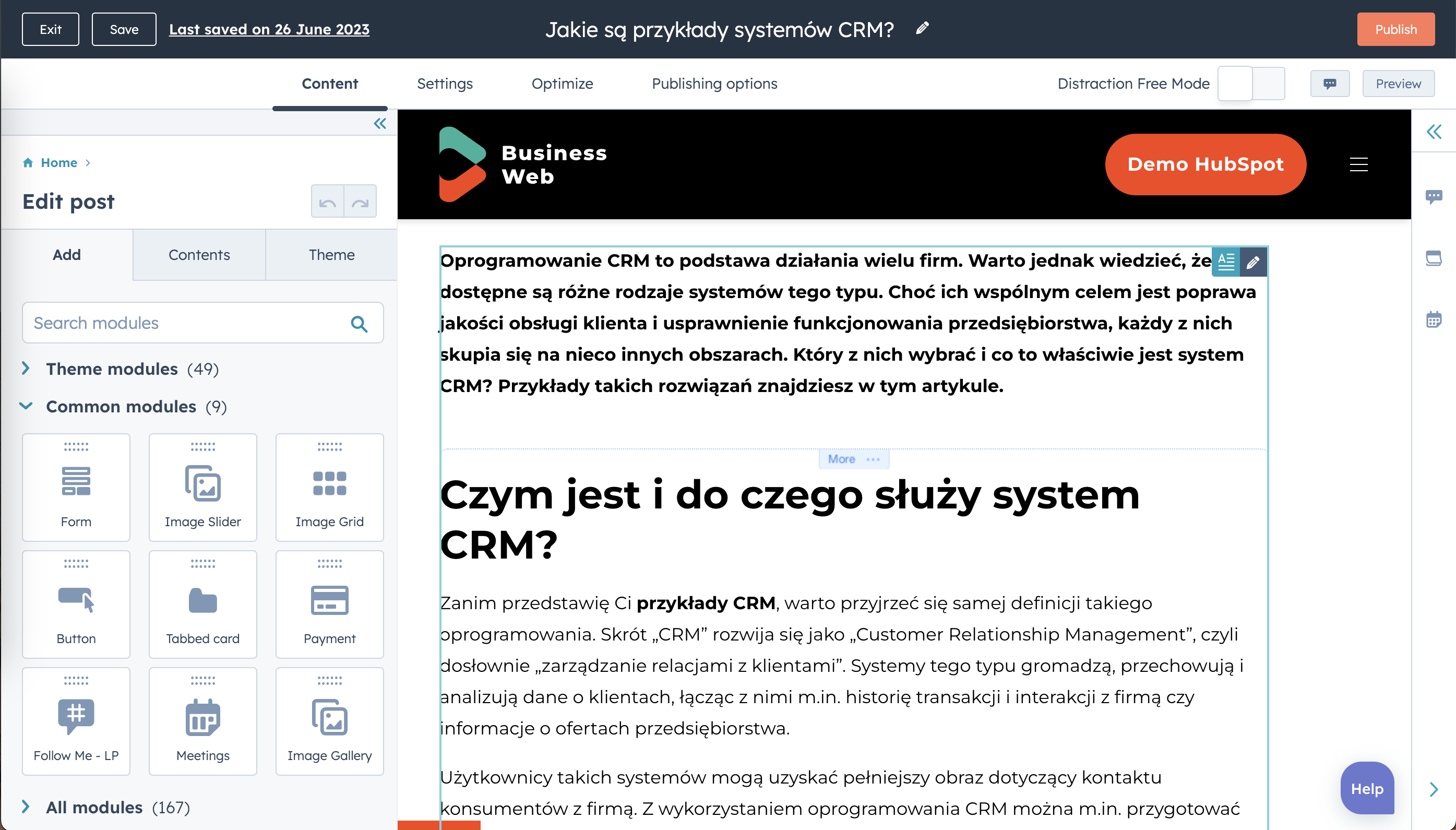This screenshot has width=1456, height=830.
Task: Click the Preview button
Action: pyautogui.click(x=1398, y=83)
